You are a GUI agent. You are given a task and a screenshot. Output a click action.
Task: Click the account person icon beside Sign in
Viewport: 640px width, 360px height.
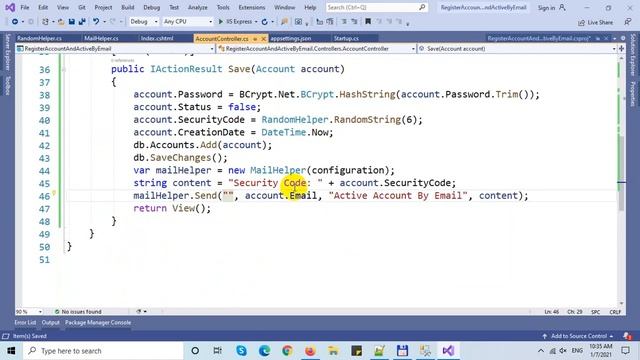pyautogui.click(x=562, y=7)
